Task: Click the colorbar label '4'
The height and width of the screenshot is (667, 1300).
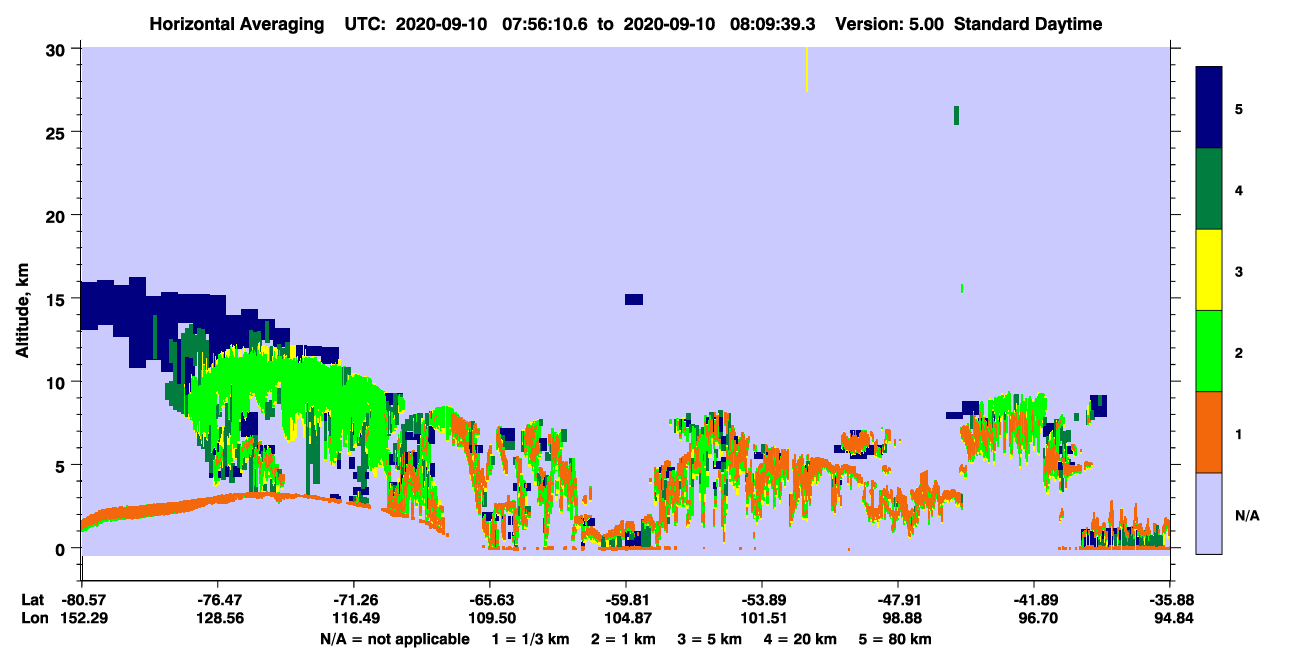Action: (1238, 189)
